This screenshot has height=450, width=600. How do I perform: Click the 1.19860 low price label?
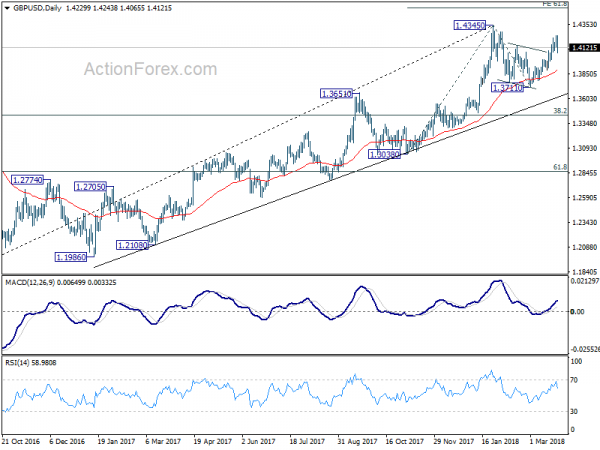[71, 257]
